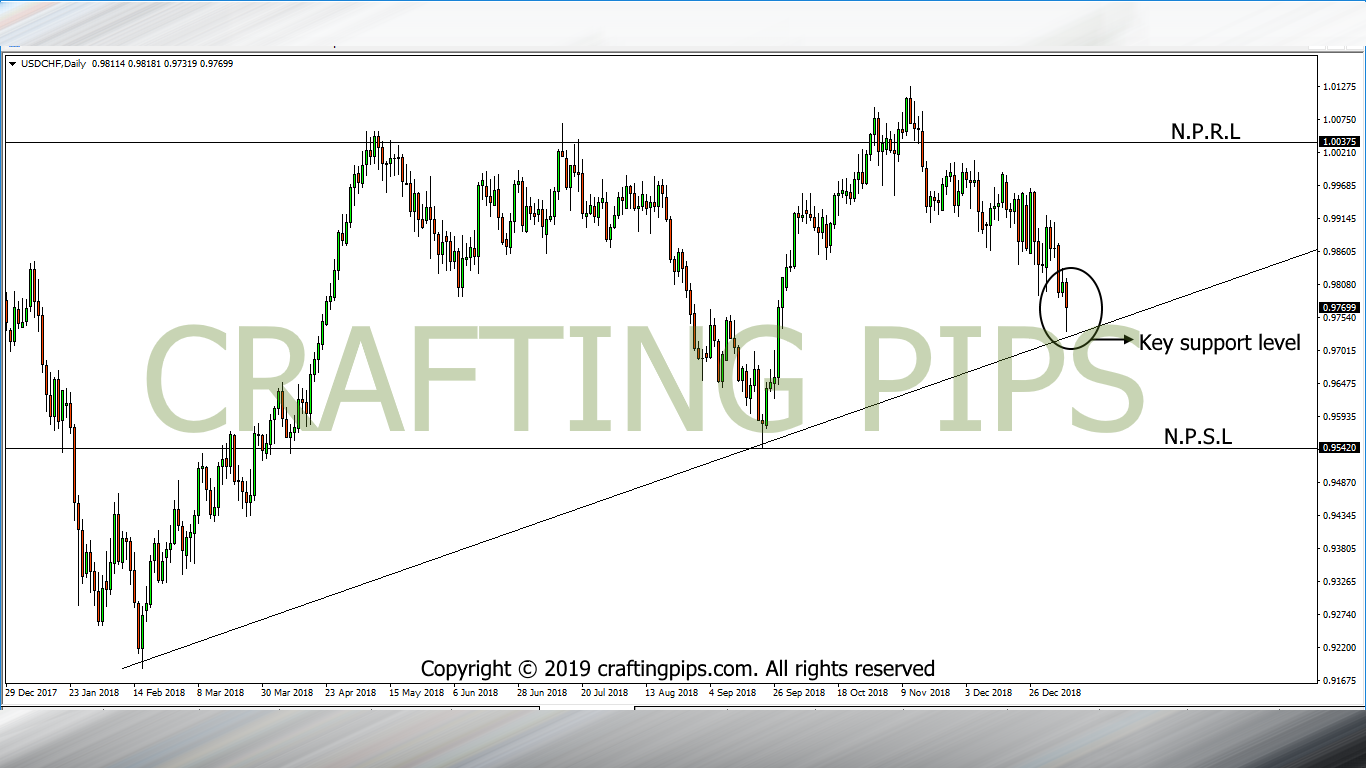This screenshot has width=1366, height=768.
Task: Click 0.94870 on the price scale
Action: click(1339, 483)
